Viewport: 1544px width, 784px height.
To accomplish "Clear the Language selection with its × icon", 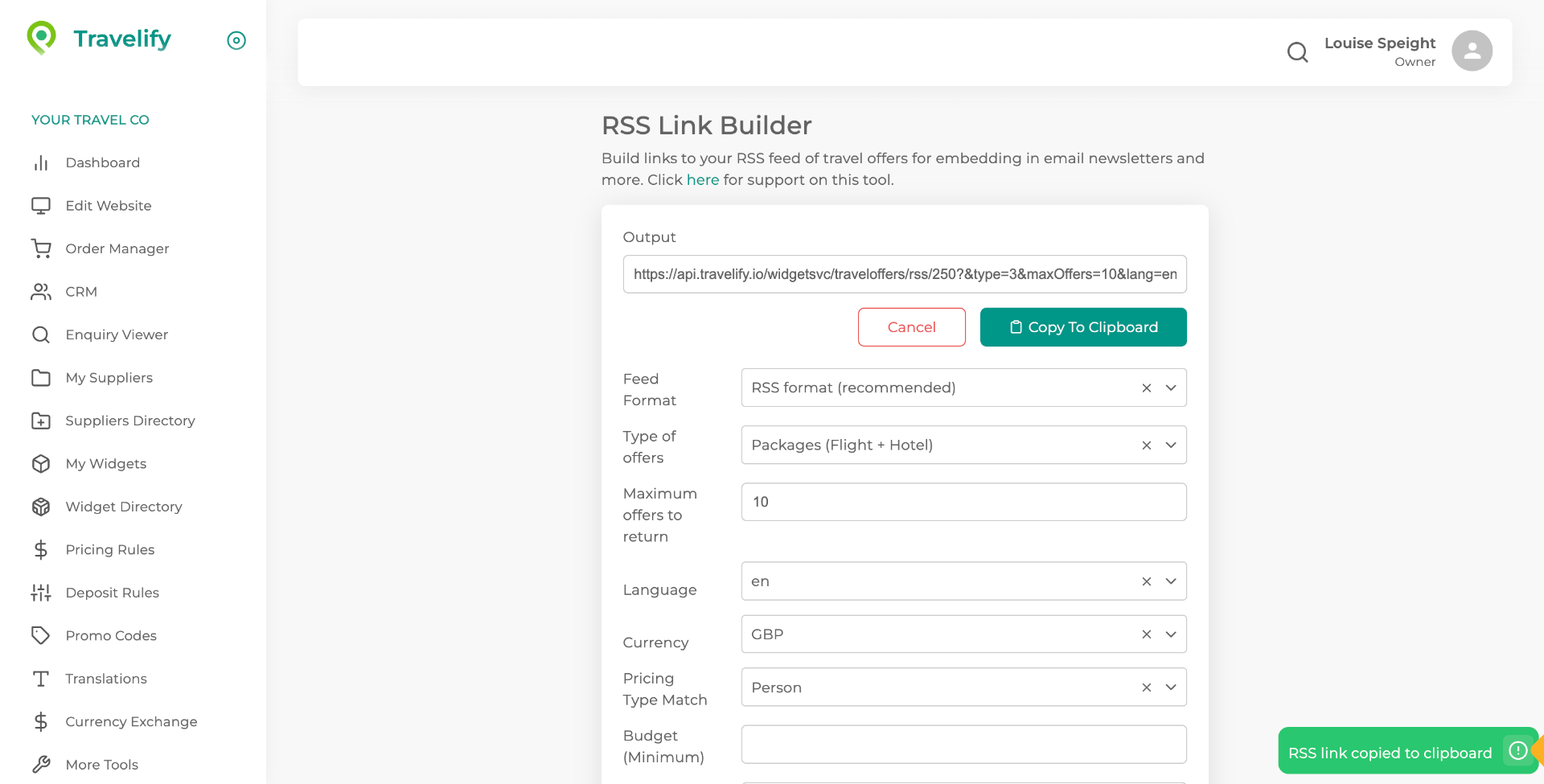I will point(1146,581).
